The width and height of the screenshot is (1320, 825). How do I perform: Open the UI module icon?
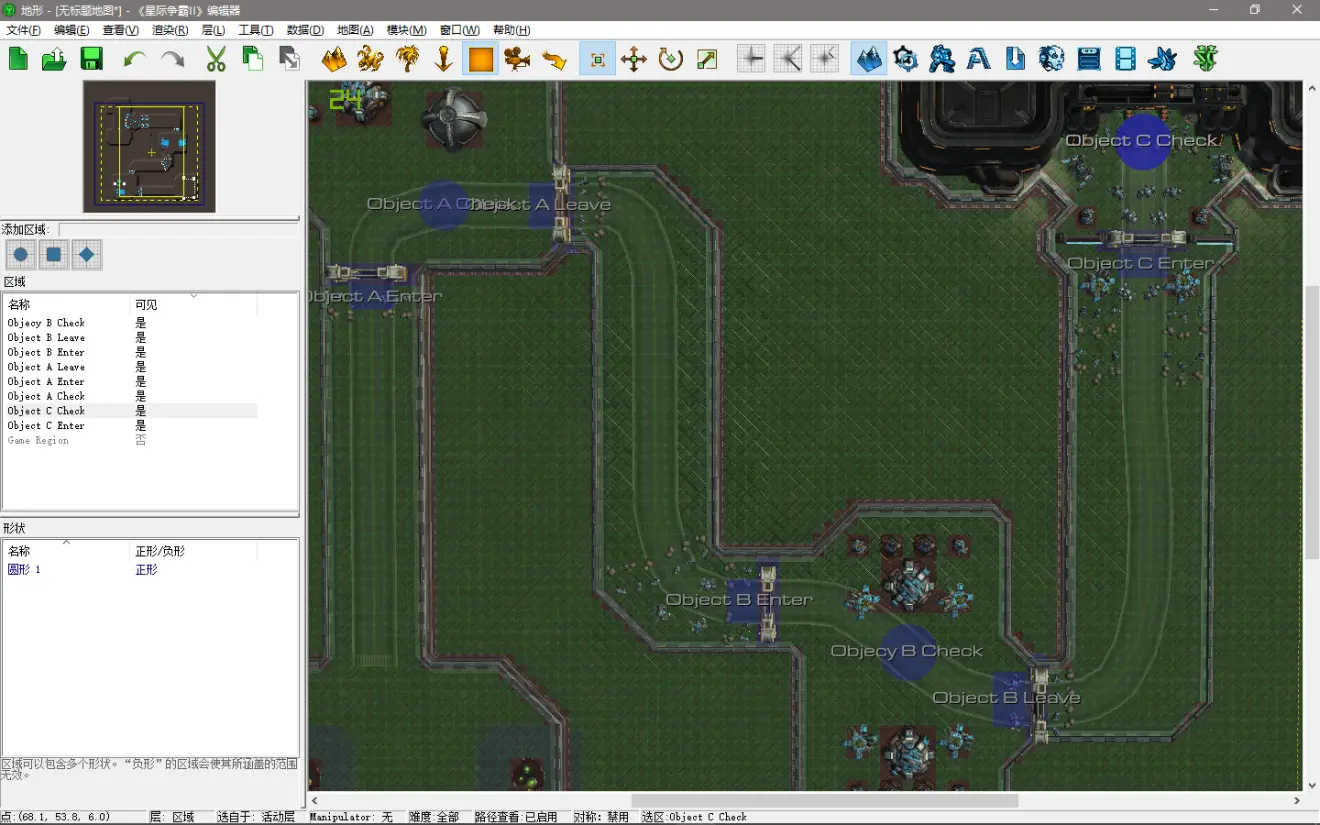point(1089,59)
